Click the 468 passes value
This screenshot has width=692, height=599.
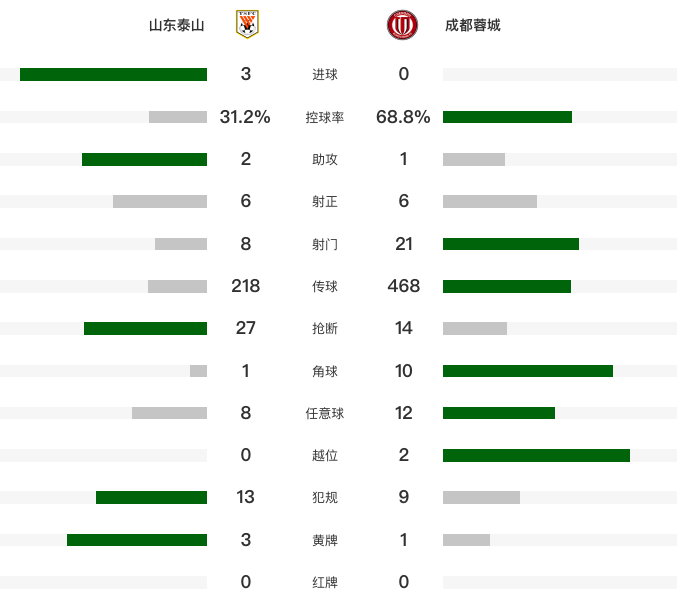[404, 286]
